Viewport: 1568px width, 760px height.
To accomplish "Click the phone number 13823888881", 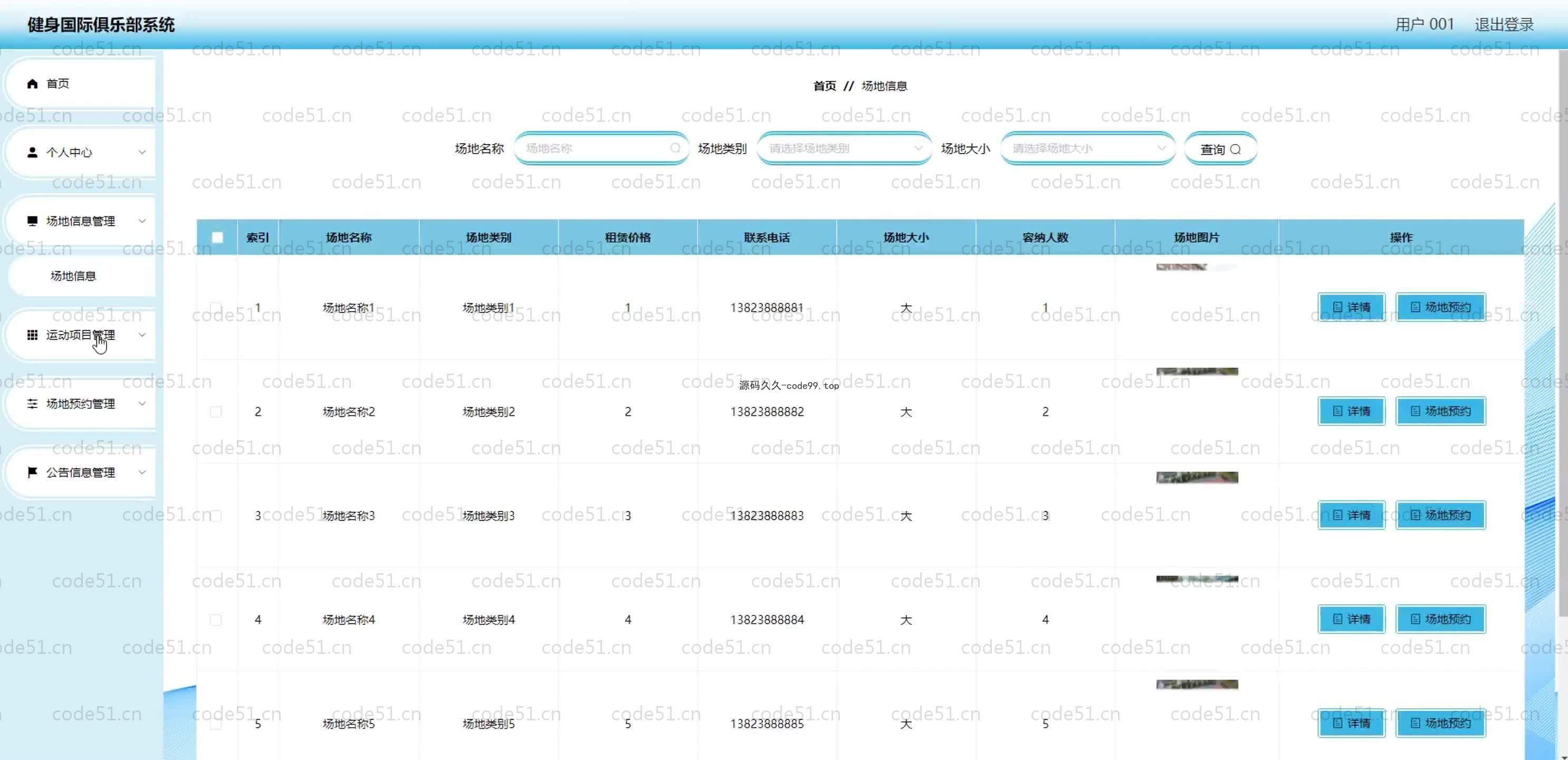I will [767, 308].
